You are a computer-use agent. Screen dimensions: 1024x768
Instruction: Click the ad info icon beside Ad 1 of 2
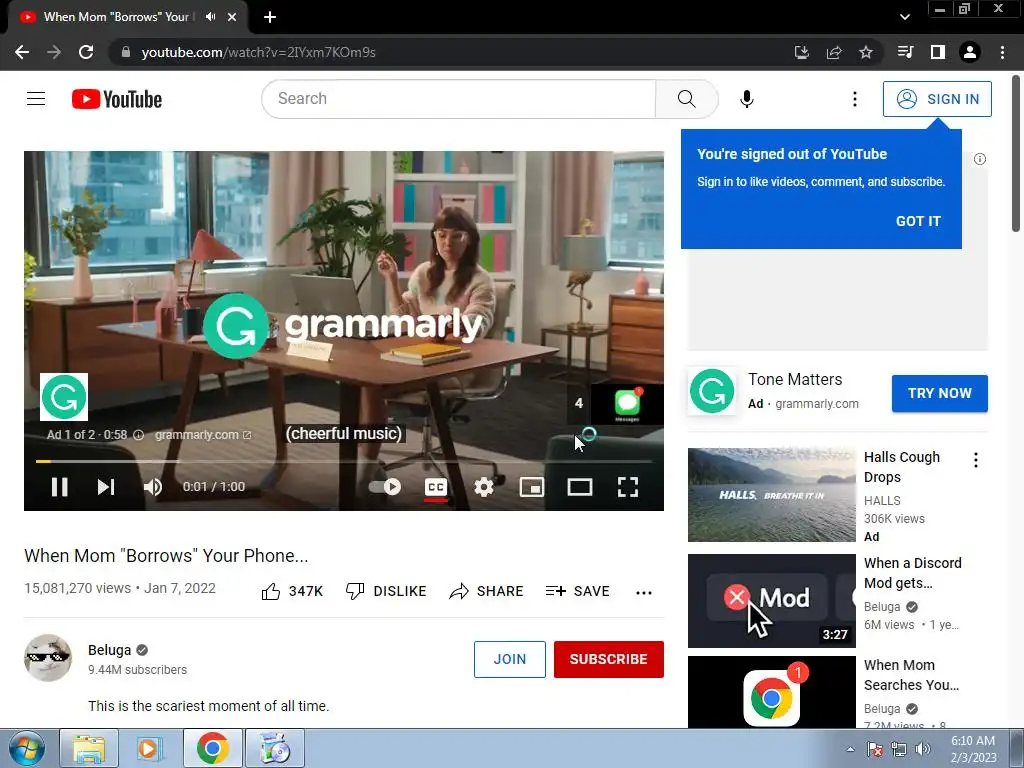[138, 435]
